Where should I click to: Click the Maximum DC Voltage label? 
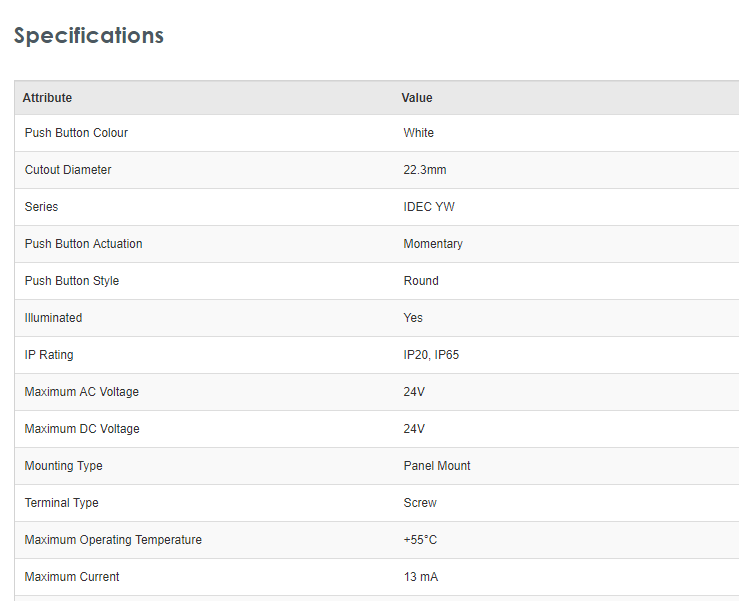click(82, 429)
